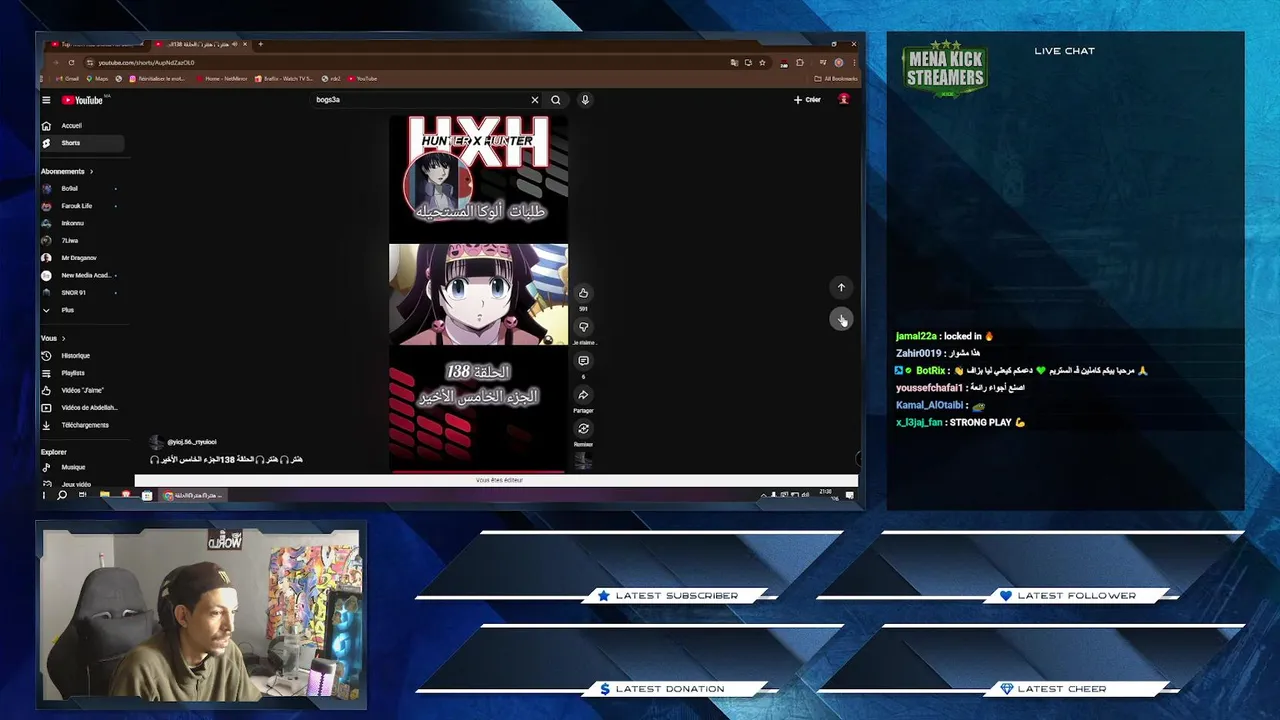Bookmark this page with star icon
Viewport: 1280px width, 720px height.
pos(762,63)
